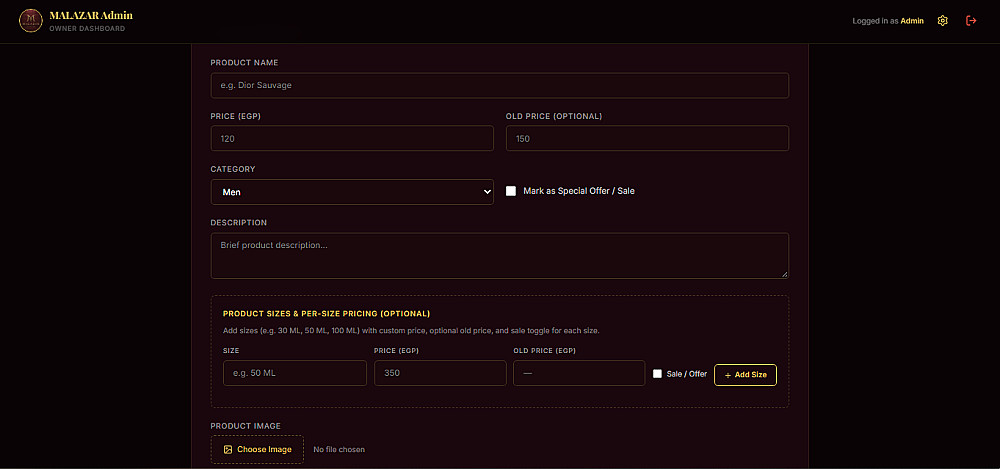The image size is (1000, 469).
Task: Click the plus icon on Add Size
Action: click(728, 375)
